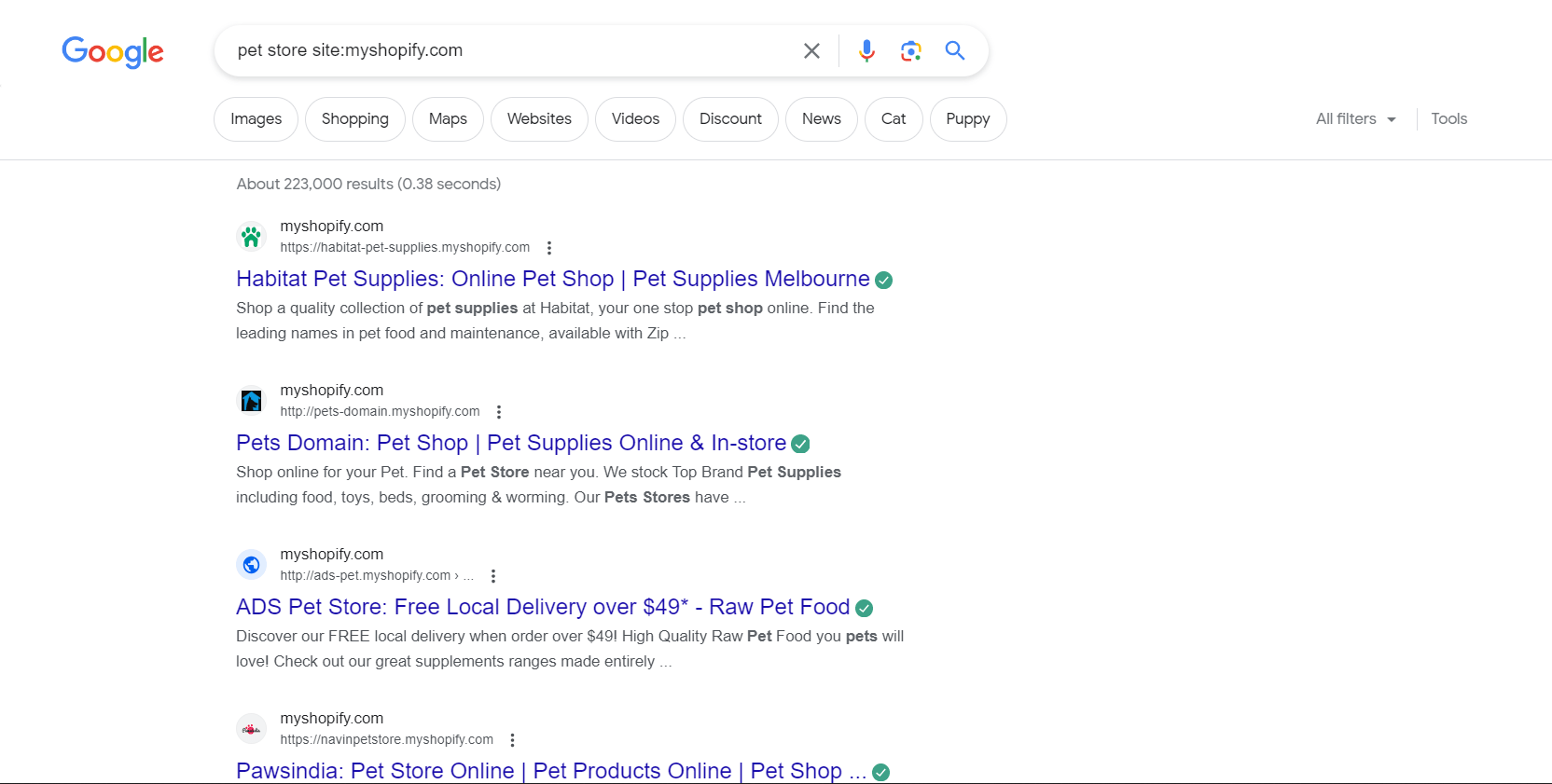Open Google Lens image search

click(910, 50)
